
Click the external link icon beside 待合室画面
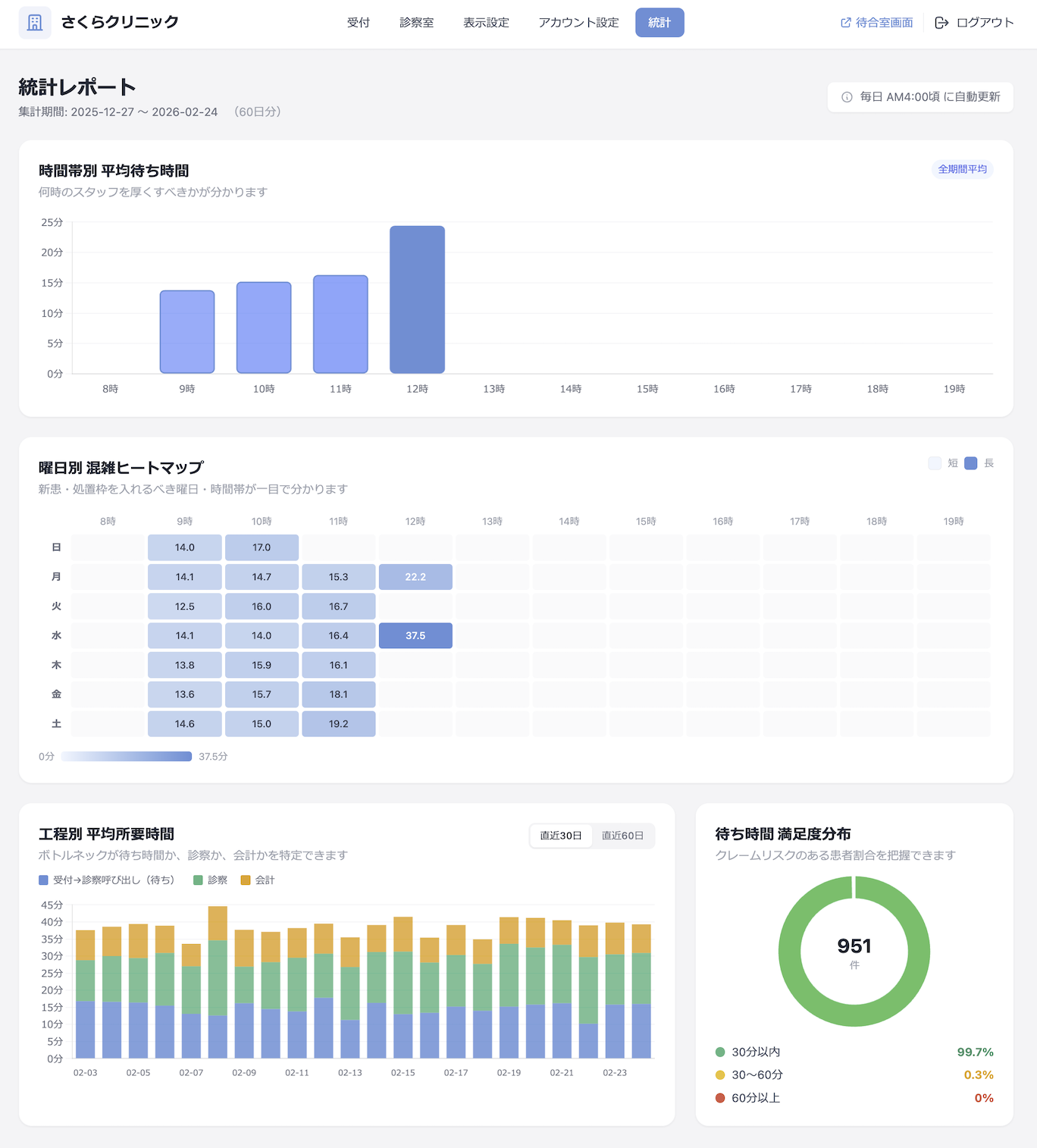[x=845, y=23]
